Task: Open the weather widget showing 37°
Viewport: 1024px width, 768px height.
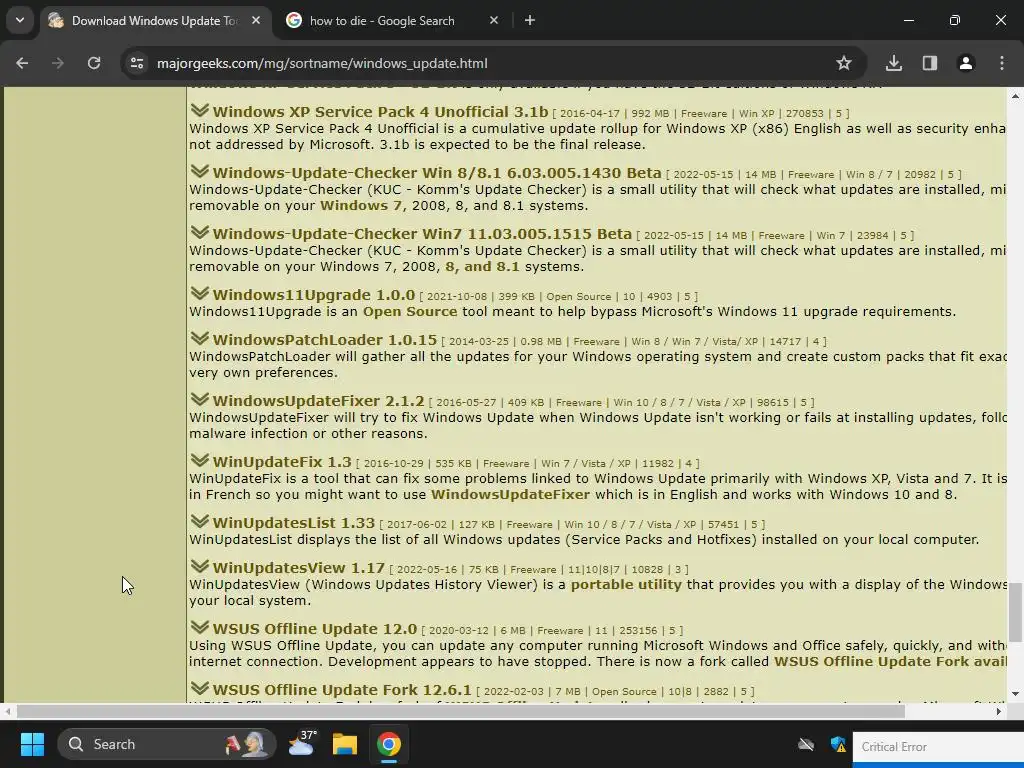Action: (x=302, y=744)
